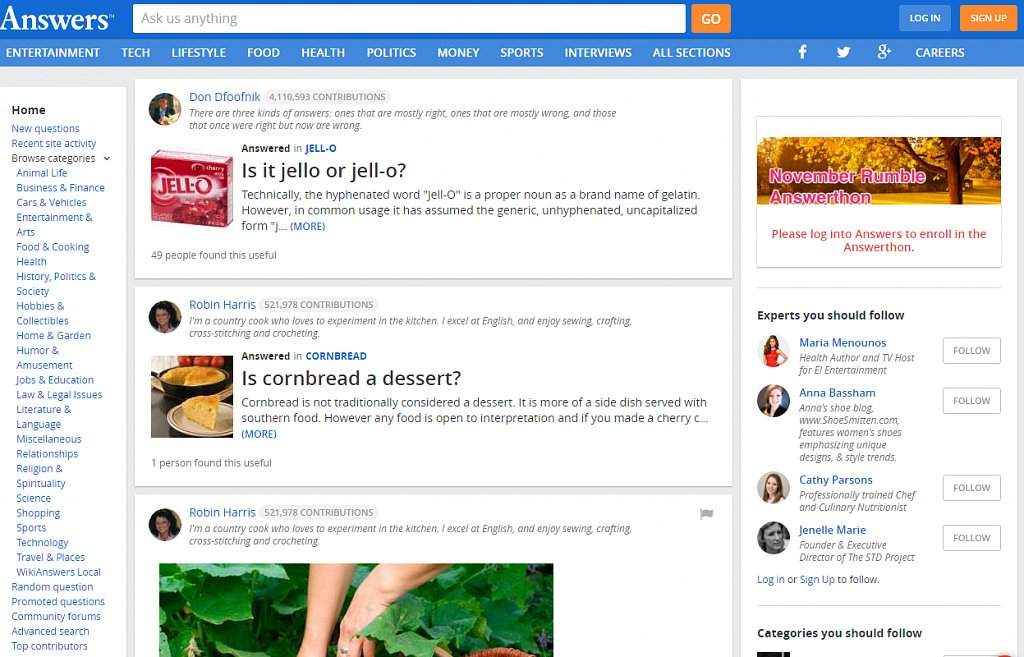Open ALL SECTIONS menu

[692, 53]
